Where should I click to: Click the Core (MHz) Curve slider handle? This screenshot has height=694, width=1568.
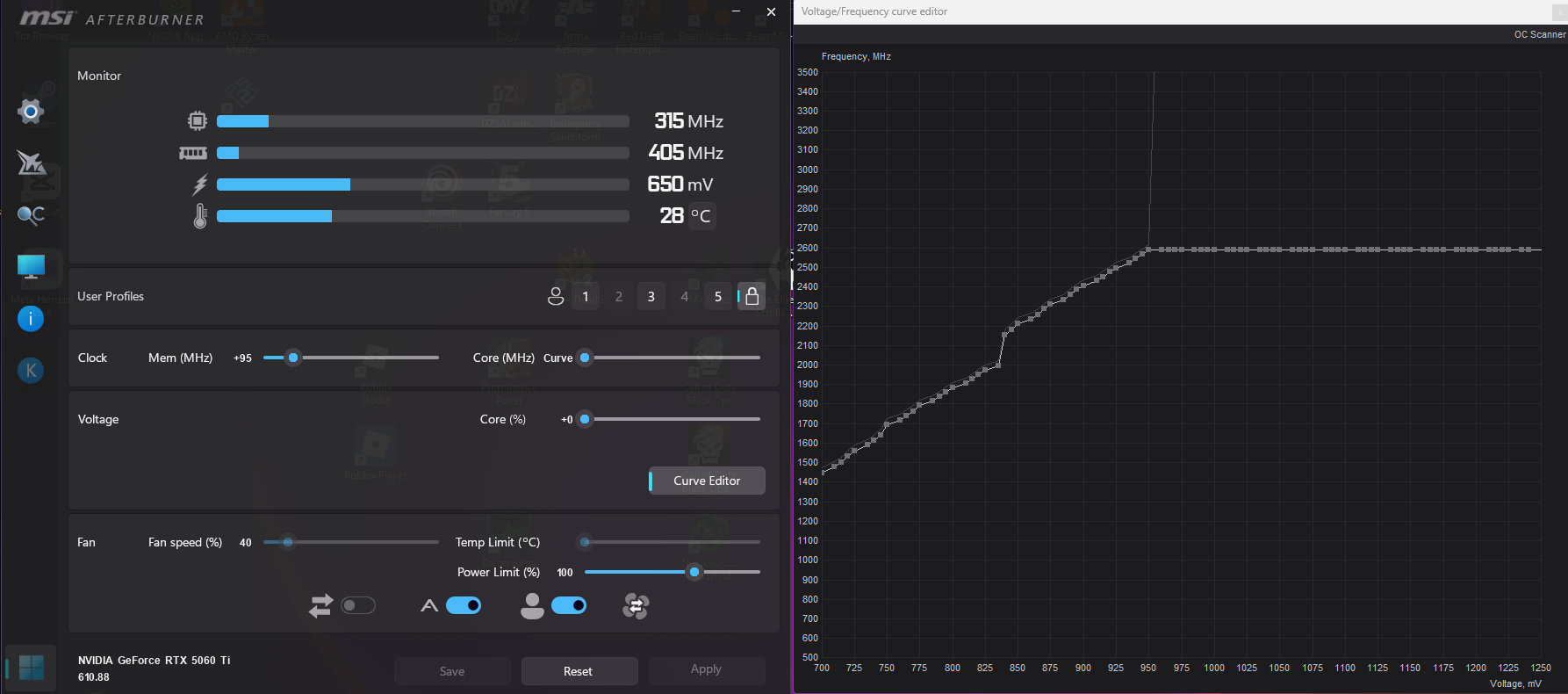[585, 358]
